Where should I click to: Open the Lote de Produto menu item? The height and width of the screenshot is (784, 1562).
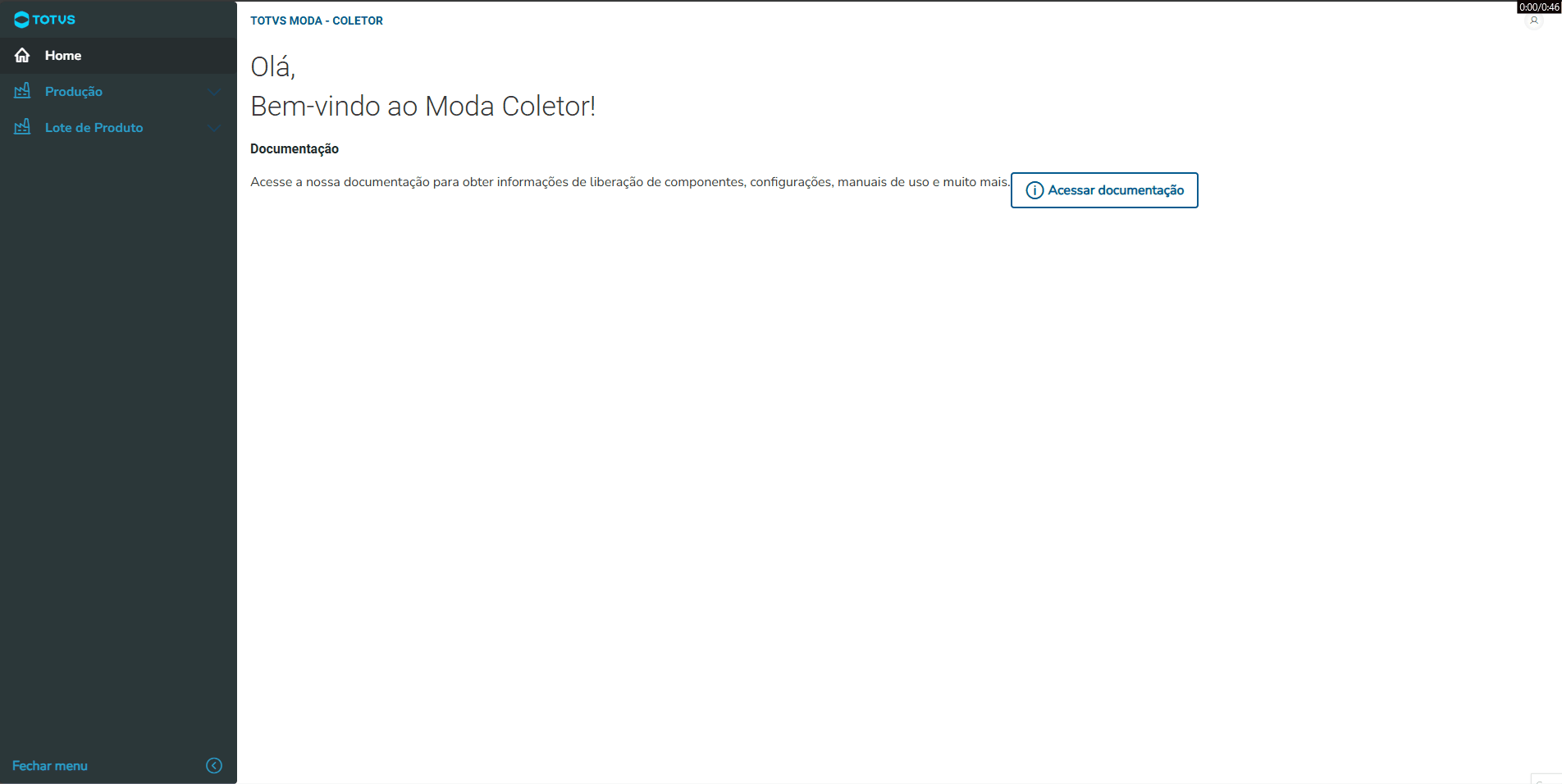point(118,128)
